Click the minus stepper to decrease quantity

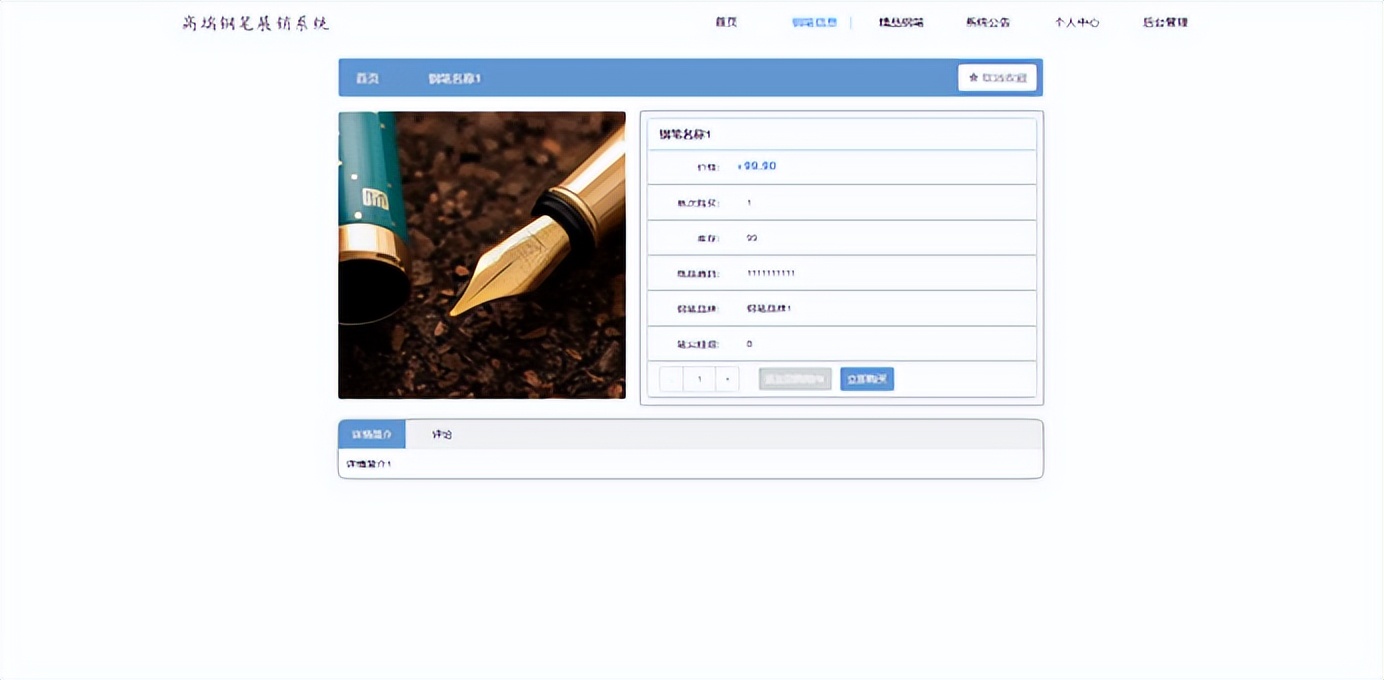click(670, 378)
